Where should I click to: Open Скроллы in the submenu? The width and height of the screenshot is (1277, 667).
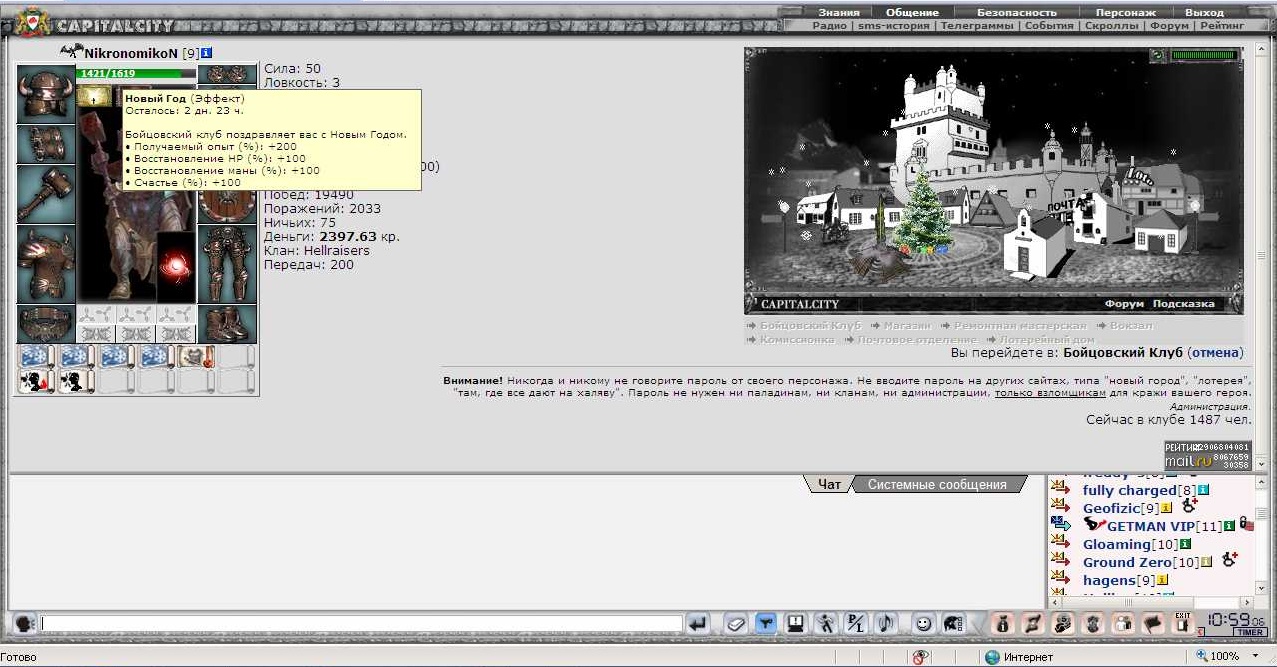point(1112,25)
